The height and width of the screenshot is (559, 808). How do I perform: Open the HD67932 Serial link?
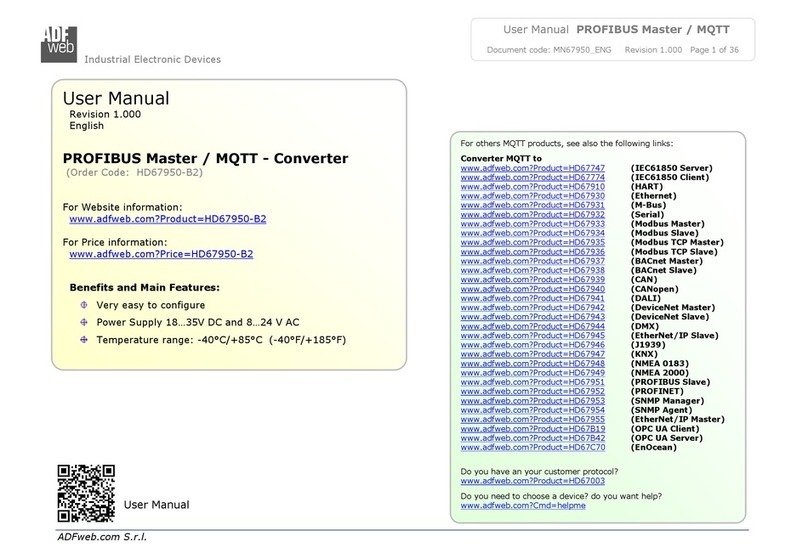(x=533, y=214)
